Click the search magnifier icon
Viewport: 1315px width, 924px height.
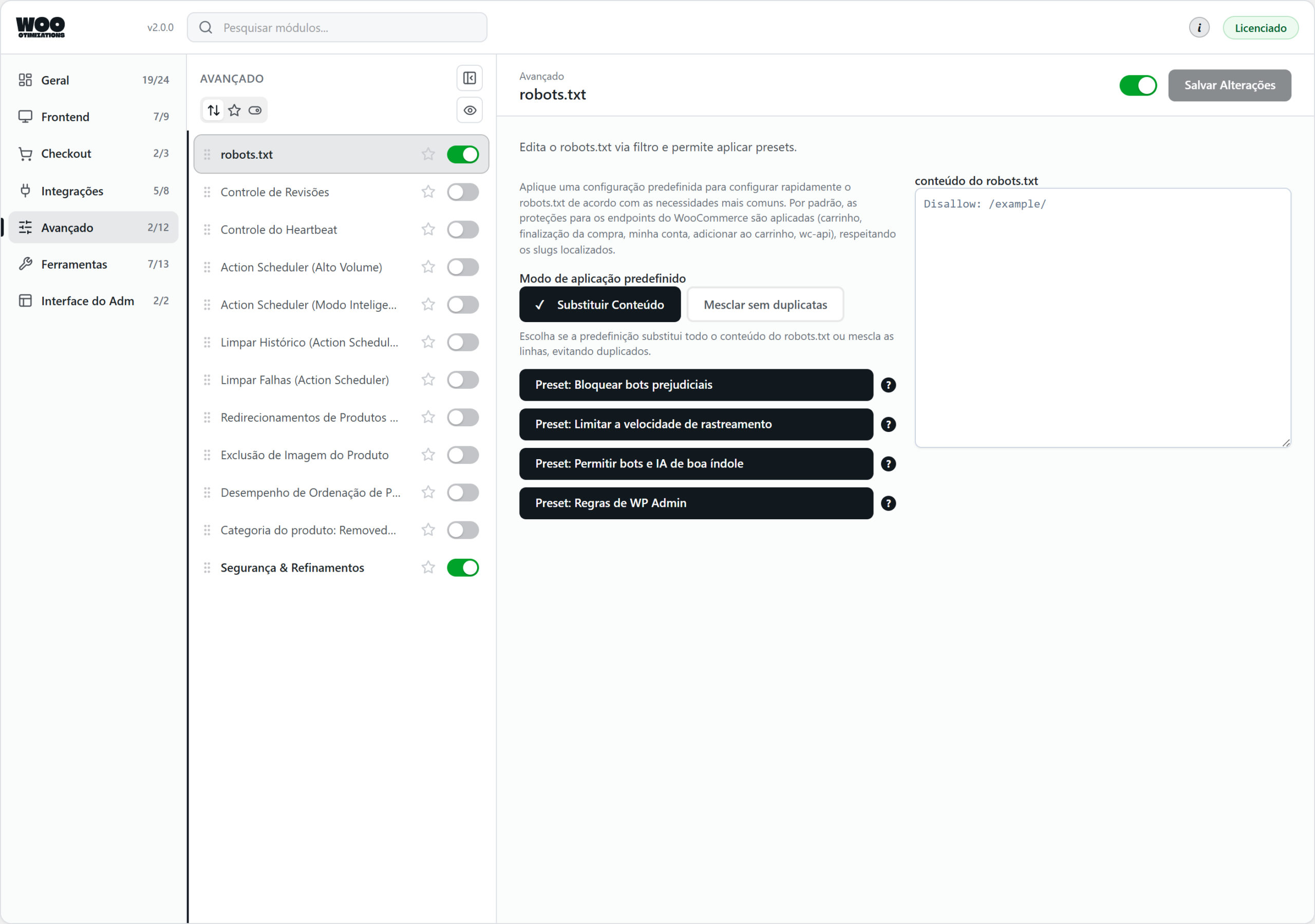coord(205,28)
